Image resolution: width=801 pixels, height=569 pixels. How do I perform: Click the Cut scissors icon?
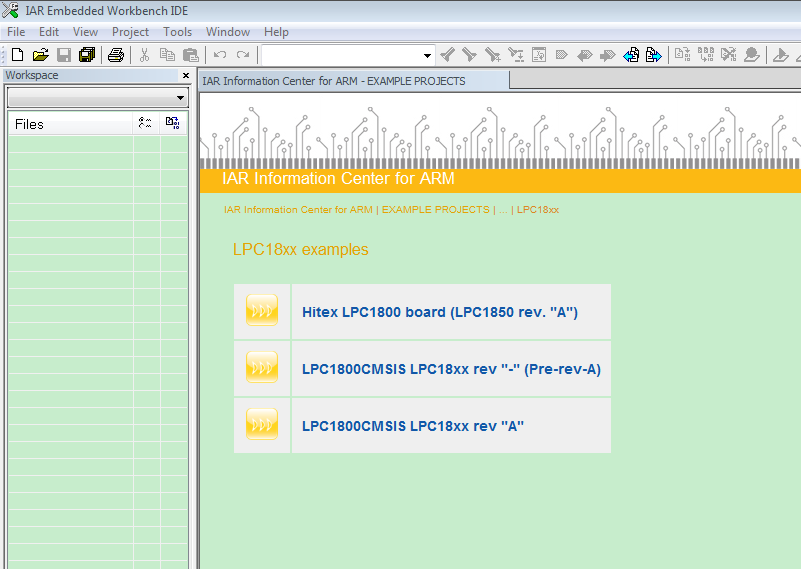click(x=145, y=55)
